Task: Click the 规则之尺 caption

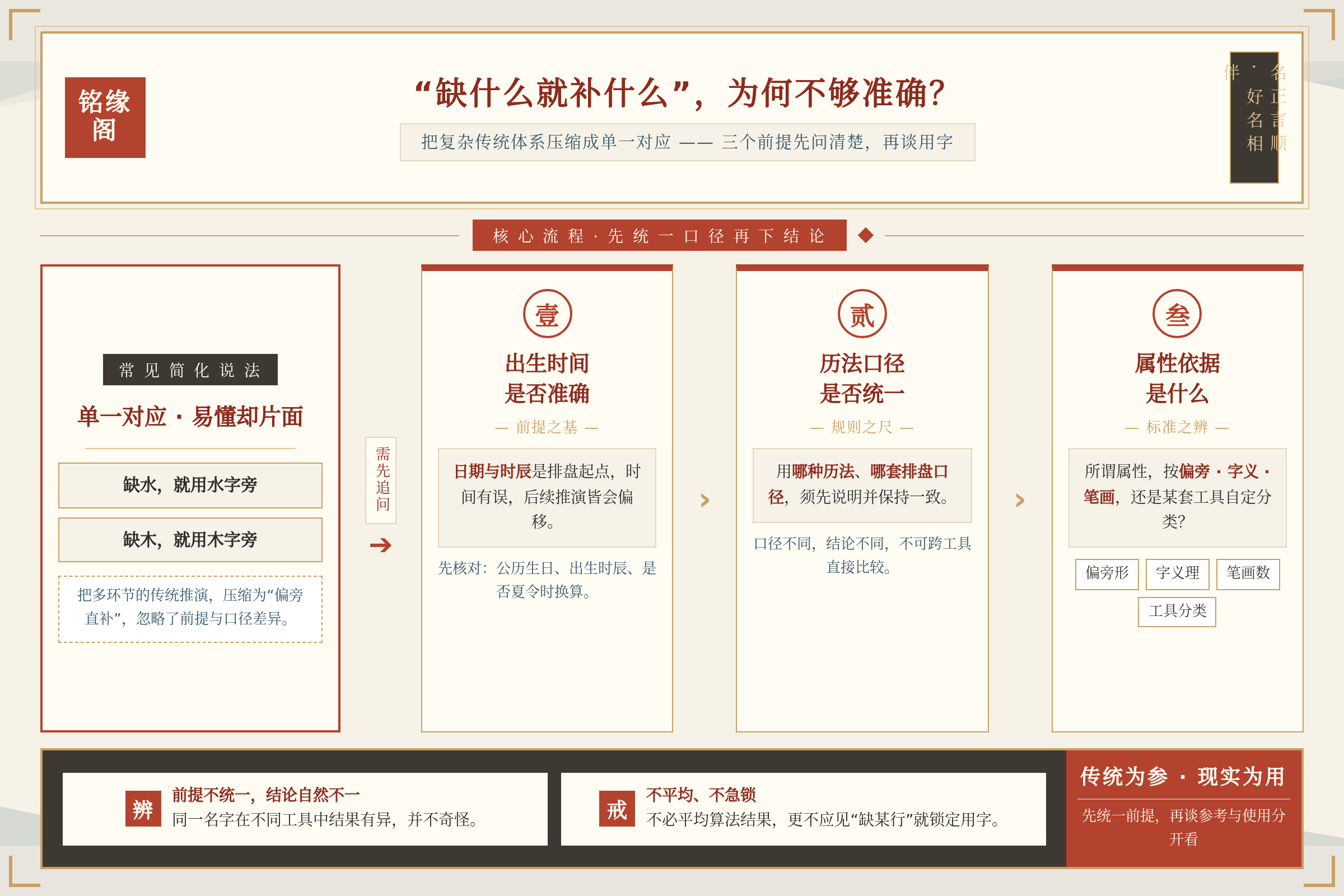Action: pos(862,427)
